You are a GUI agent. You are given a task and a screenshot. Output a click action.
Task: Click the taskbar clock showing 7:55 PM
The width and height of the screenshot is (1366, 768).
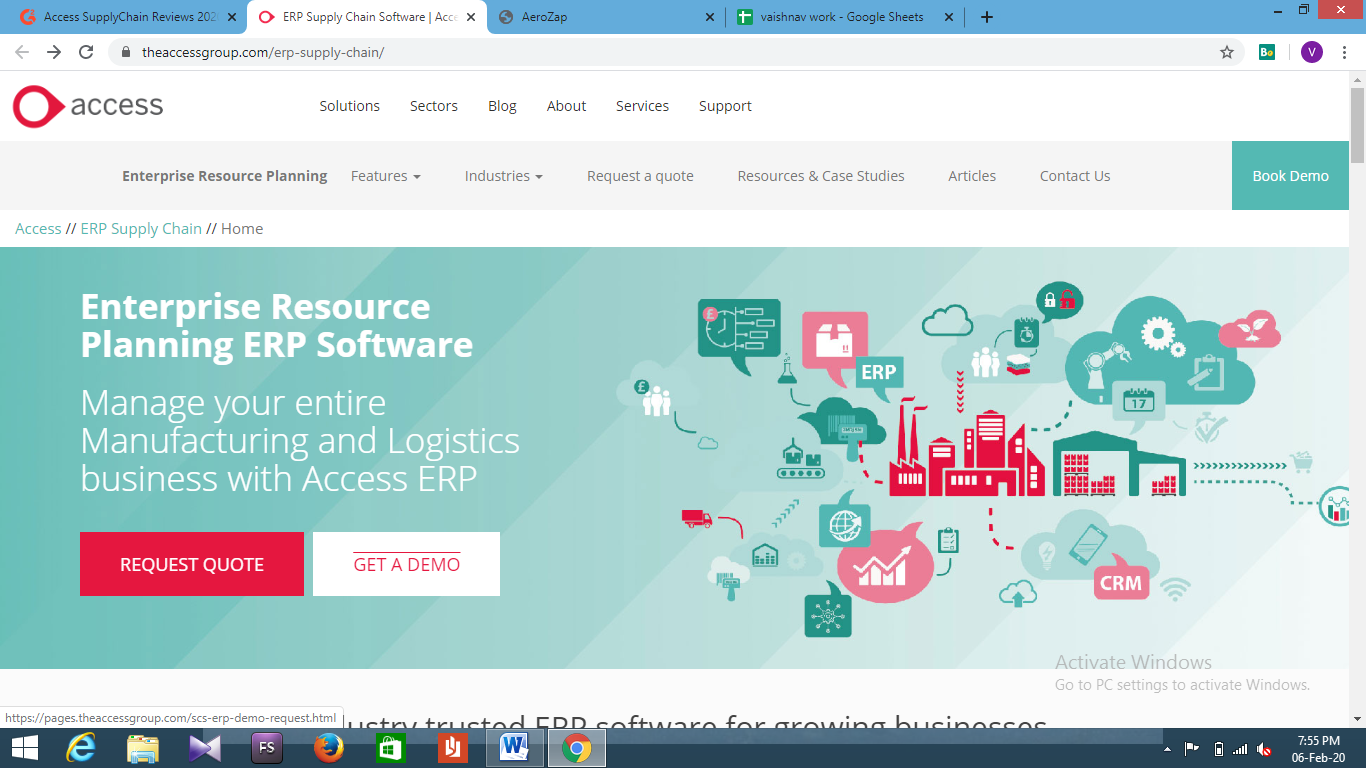1318,749
